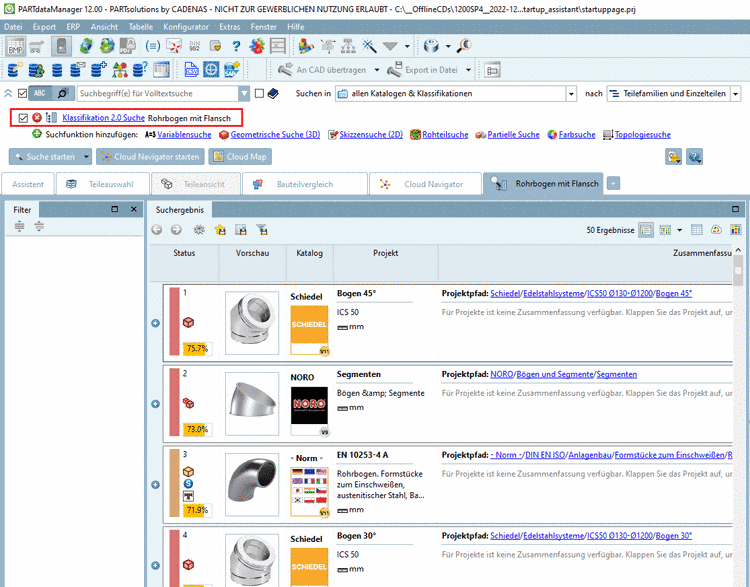Expand result row 2 Segmenten plus button

pyautogui.click(x=155, y=404)
